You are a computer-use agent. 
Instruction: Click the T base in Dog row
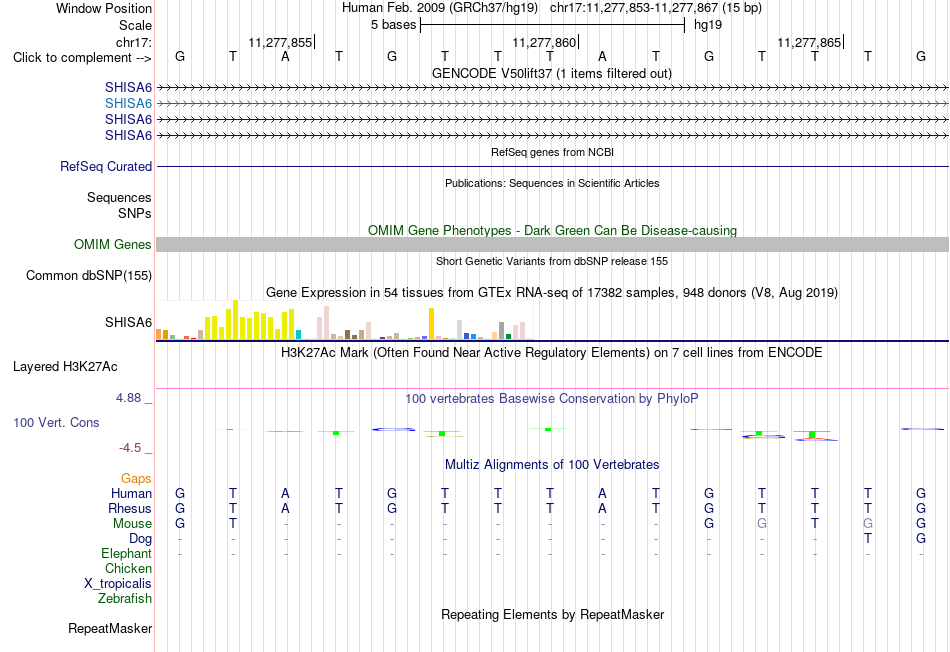868,539
